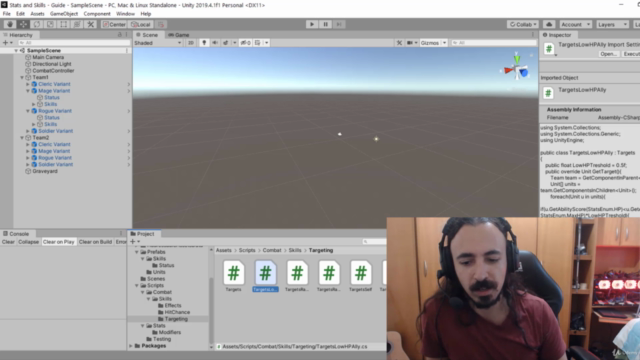The height and width of the screenshot is (360, 640).
Task: Click the Clear button in Console
Action: (8, 242)
